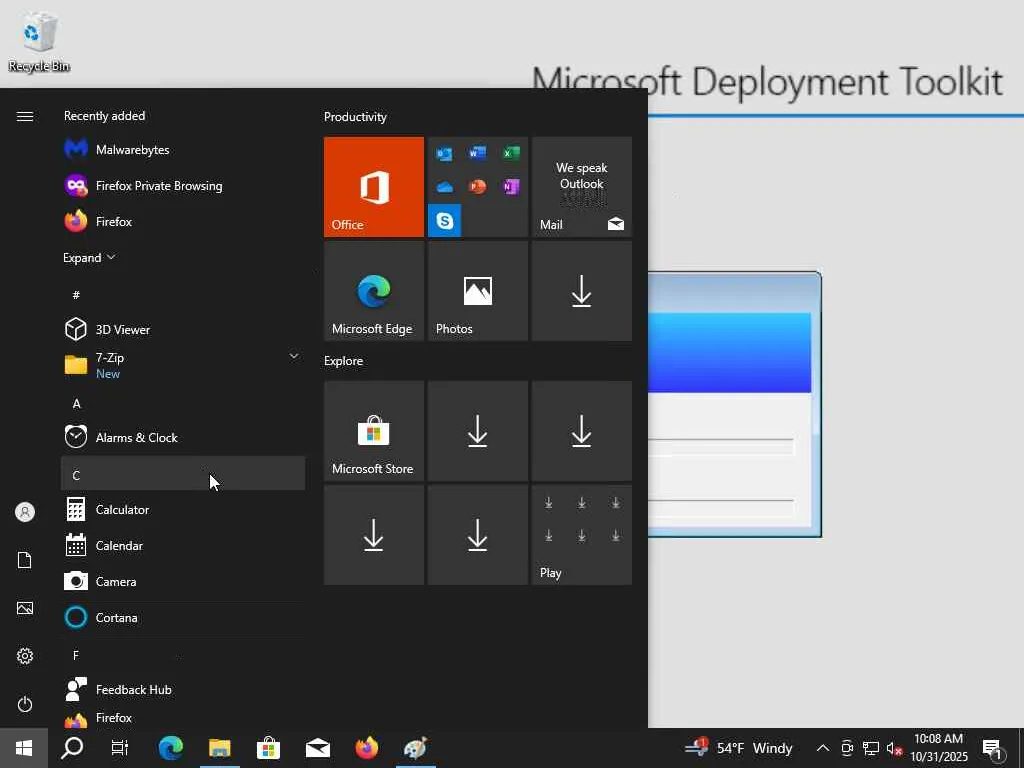Open Microsoft Store from taskbar

click(x=268, y=748)
